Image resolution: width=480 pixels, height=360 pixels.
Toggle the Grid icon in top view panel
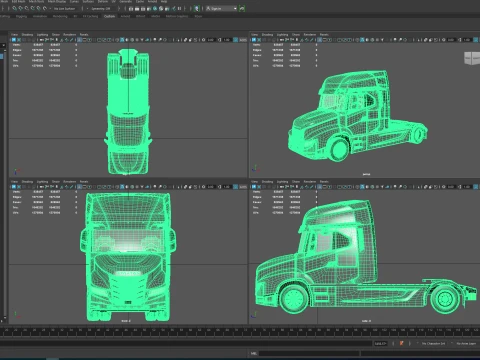(x=79, y=40)
